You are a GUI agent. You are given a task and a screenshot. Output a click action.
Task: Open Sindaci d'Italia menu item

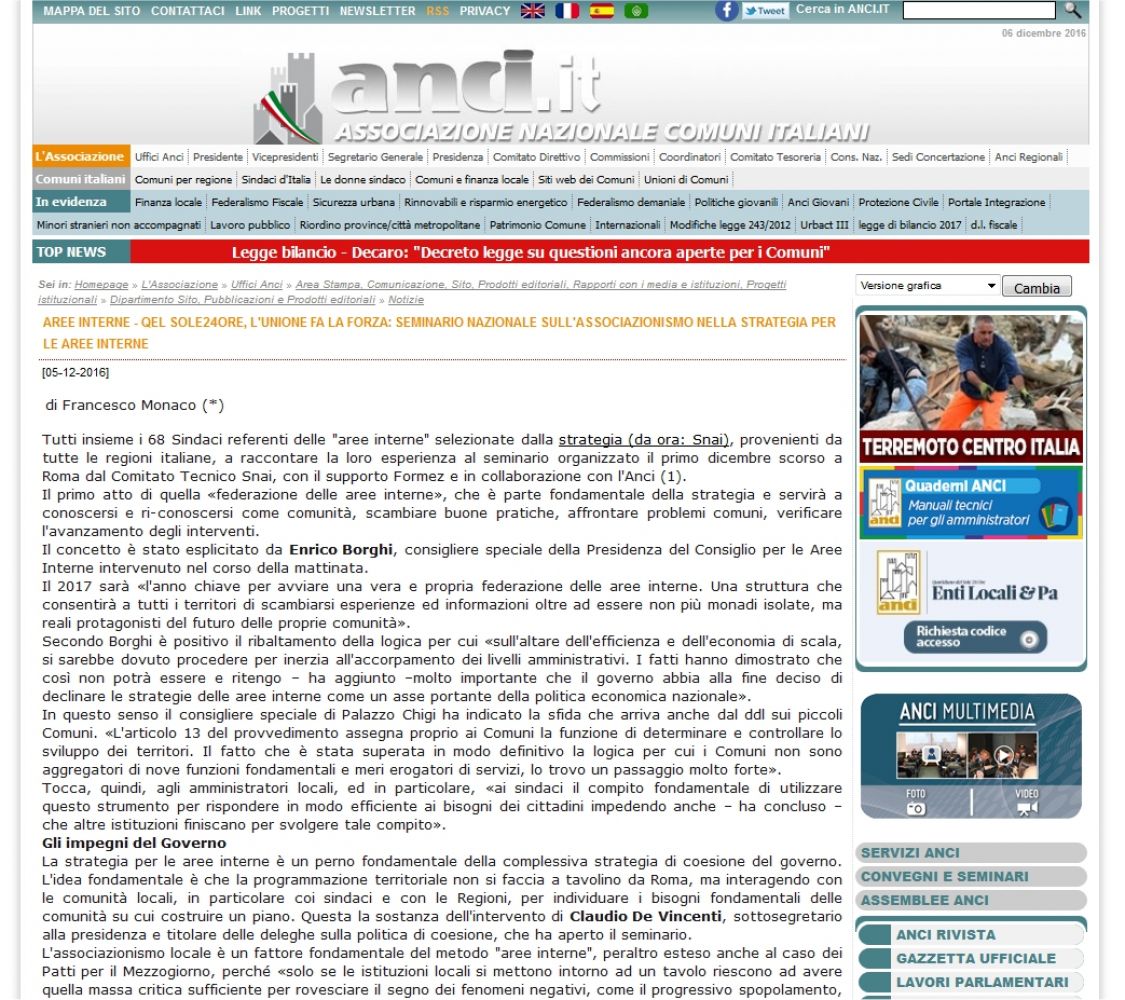point(276,179)
